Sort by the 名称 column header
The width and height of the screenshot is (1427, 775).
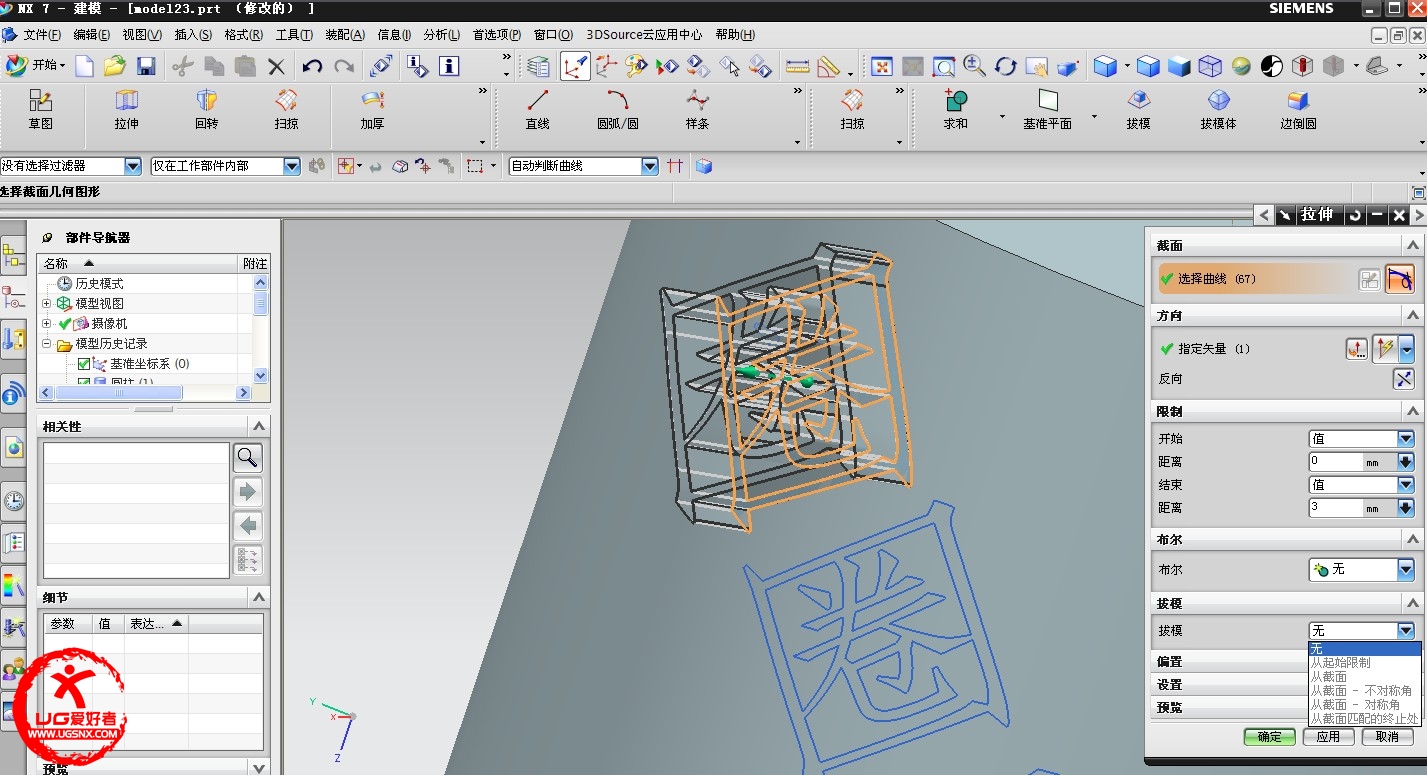[139, 263]
